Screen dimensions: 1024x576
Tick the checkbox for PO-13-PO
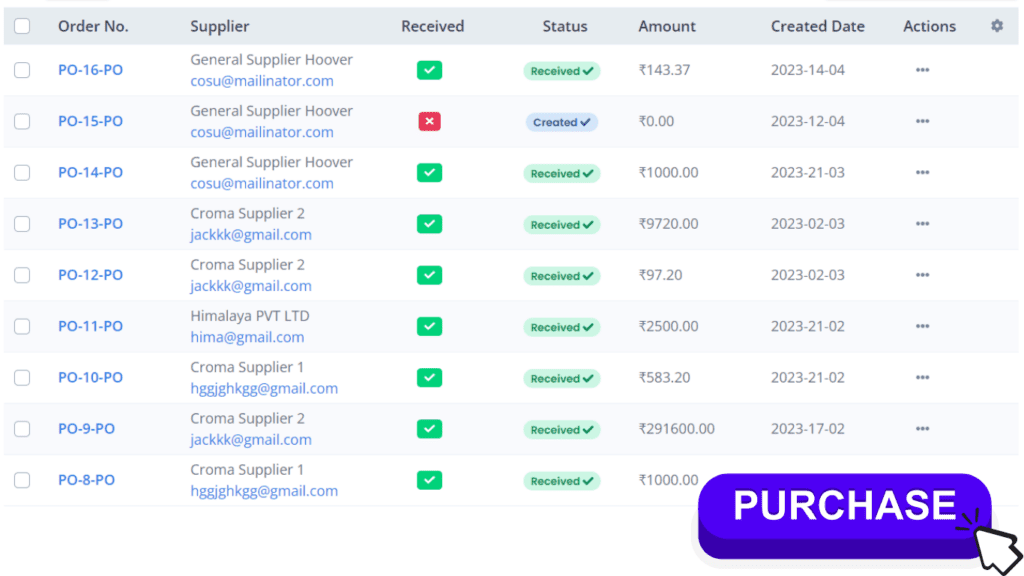coord(22,224)
